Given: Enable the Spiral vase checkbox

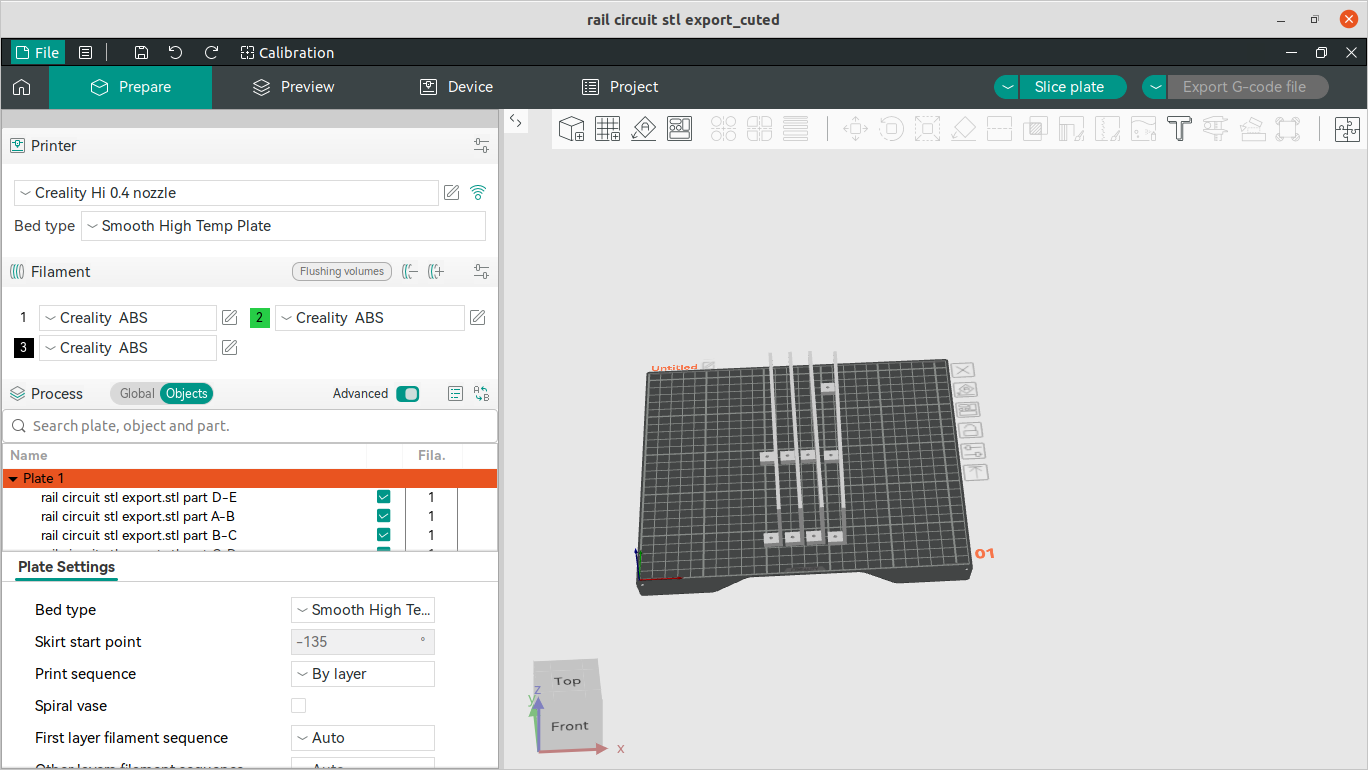Looking at the screenshot, I should (x=298, y=706).
